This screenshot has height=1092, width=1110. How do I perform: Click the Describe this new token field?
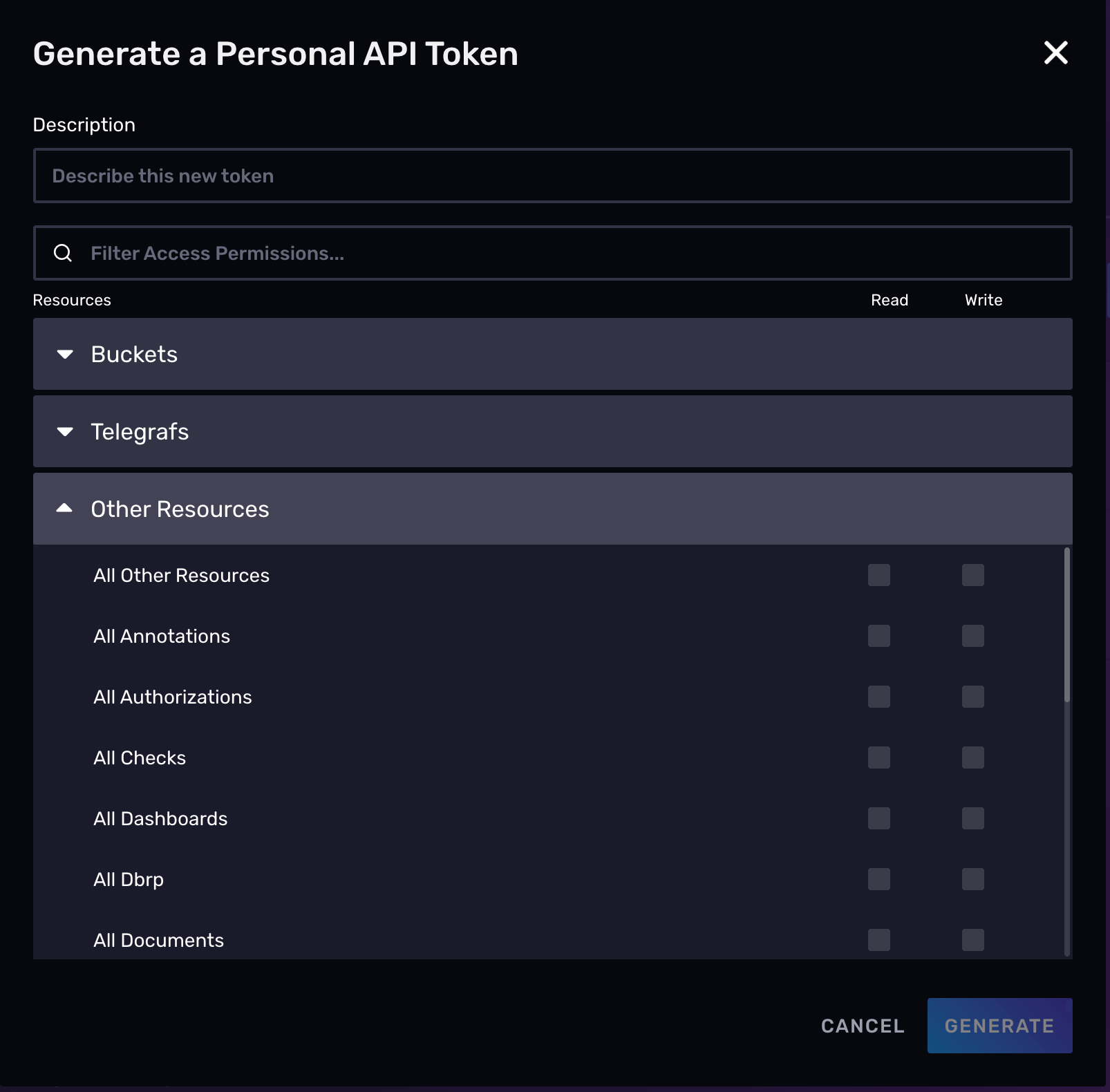[552, 175]
